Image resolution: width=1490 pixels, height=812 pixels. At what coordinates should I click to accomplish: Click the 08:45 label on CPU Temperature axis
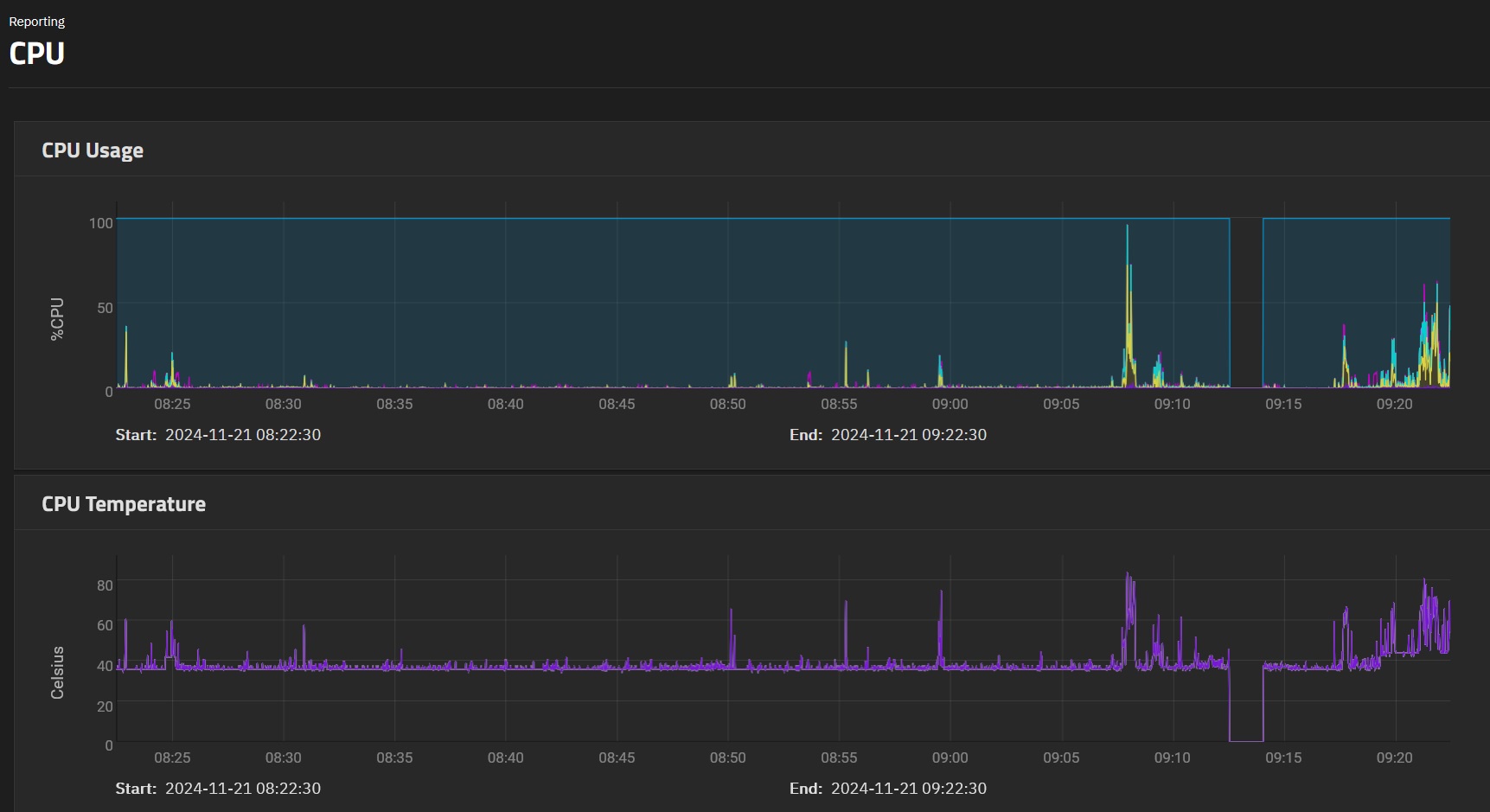click(617, 758)
